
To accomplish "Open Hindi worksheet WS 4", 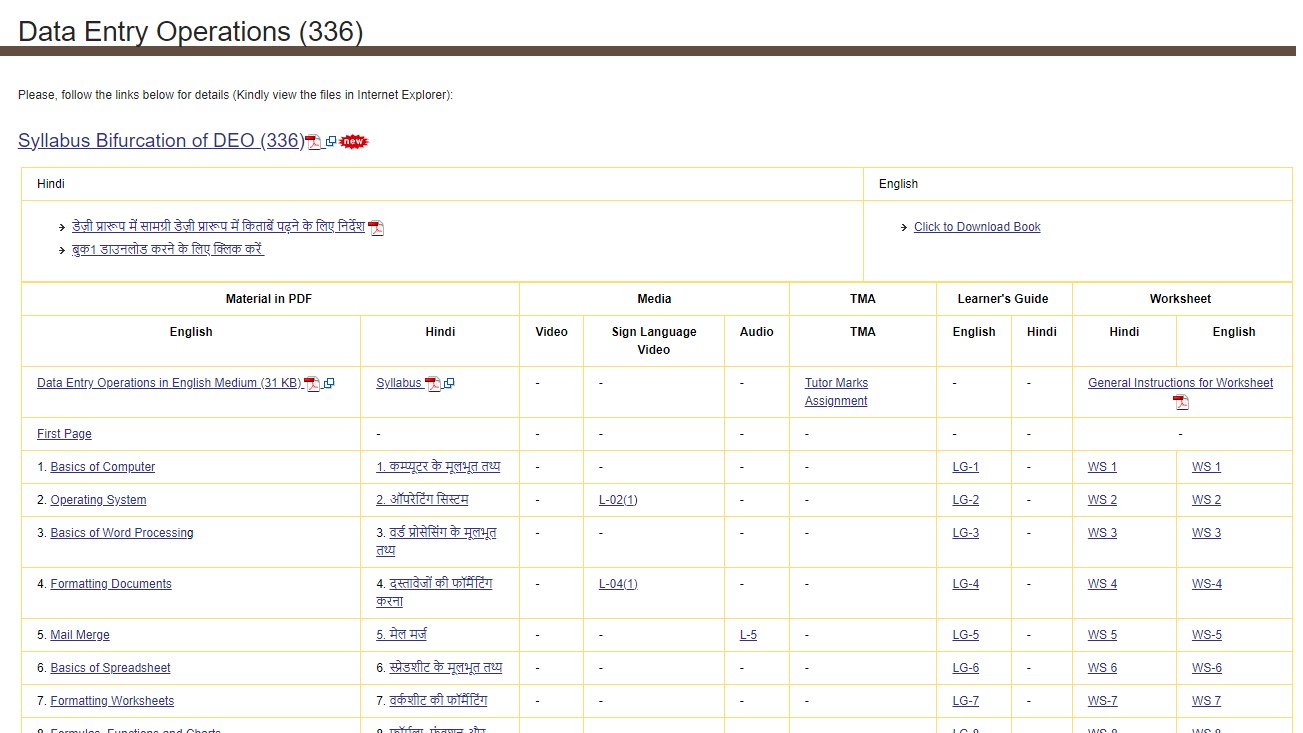I will [1102, 584].
